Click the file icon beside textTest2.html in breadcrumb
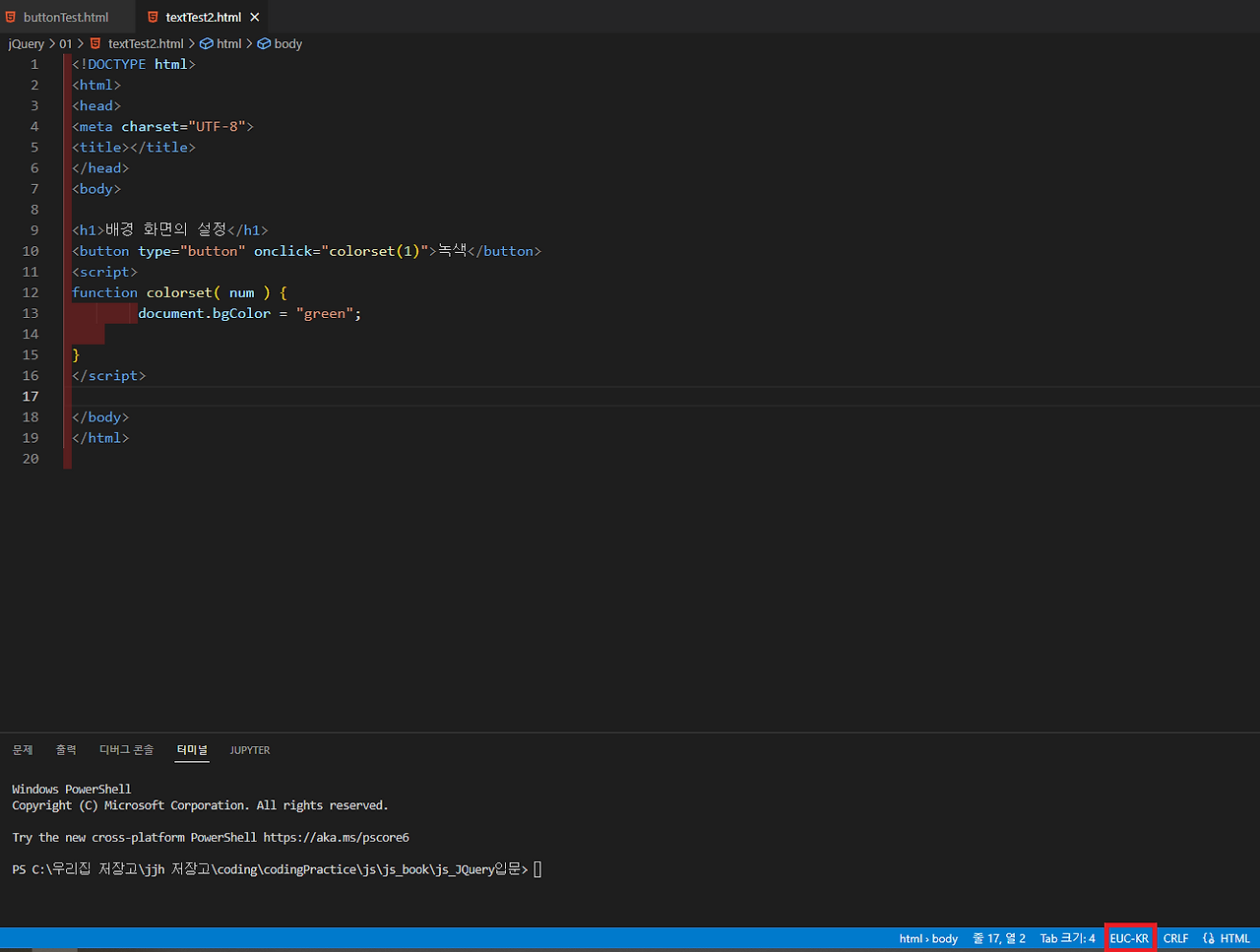 (x=95, y=43)
